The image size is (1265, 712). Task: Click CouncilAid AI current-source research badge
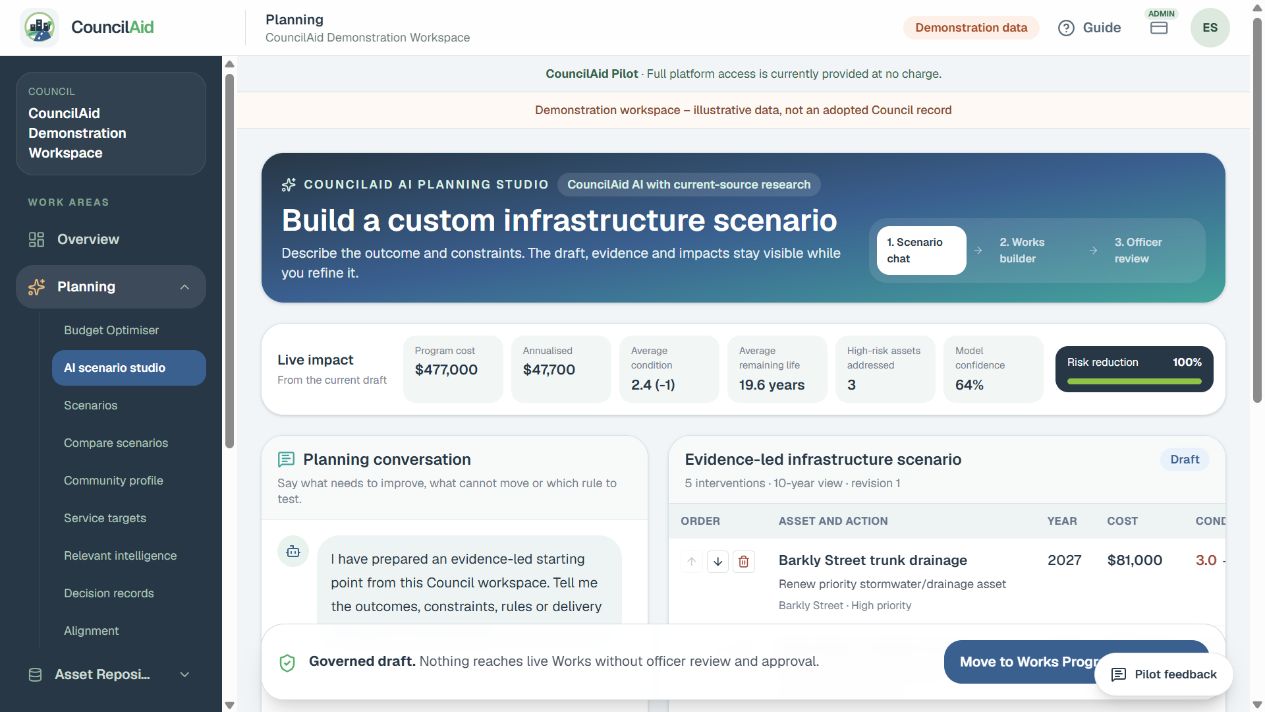(x=689, y=185)
